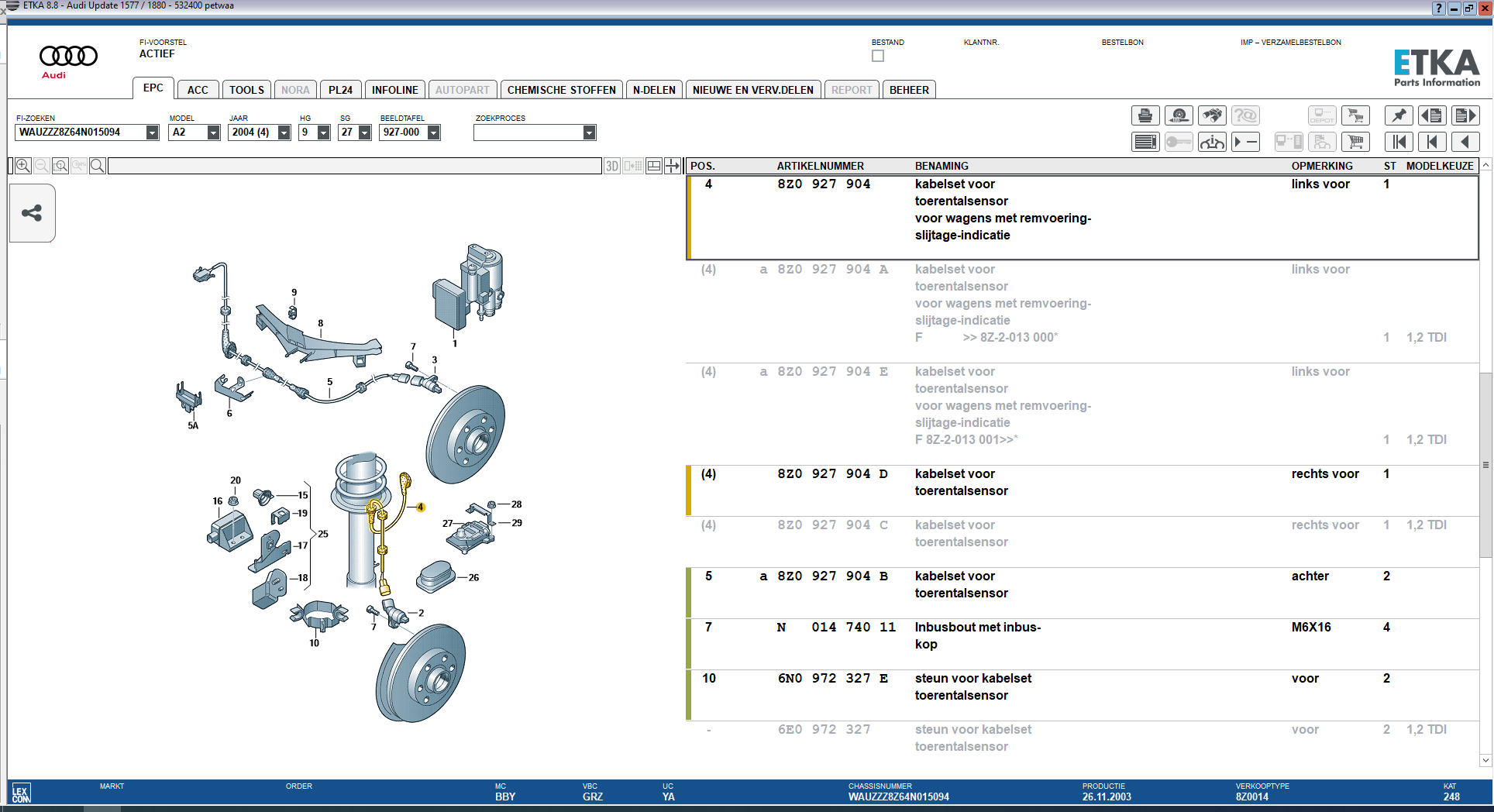Viewport: 1494px width, 812px height.
Task: Click the illustration search text field
Action: [x=355, y=166]
